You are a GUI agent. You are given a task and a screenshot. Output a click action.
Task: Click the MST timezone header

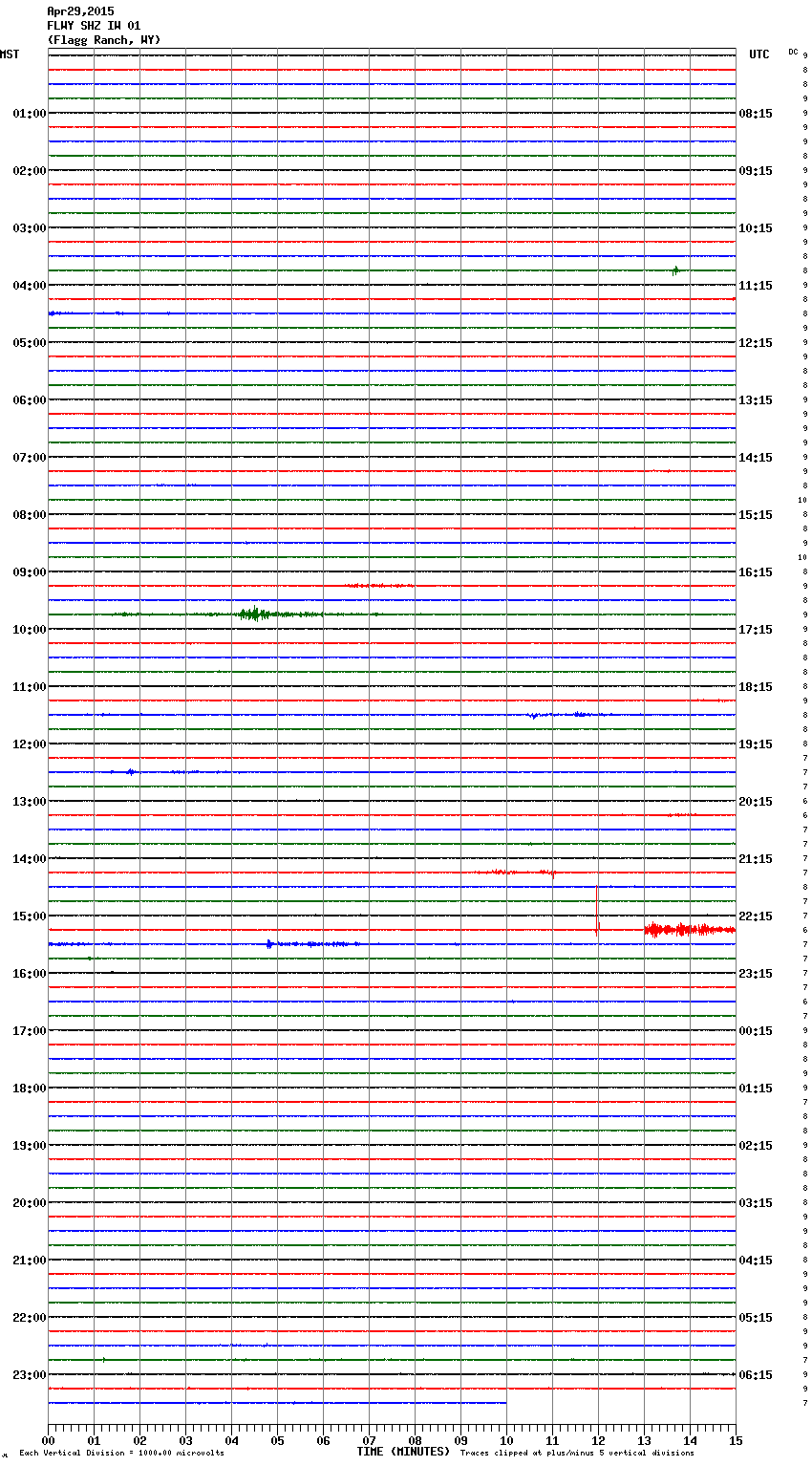pyautogui.click(x=10, y=54)
